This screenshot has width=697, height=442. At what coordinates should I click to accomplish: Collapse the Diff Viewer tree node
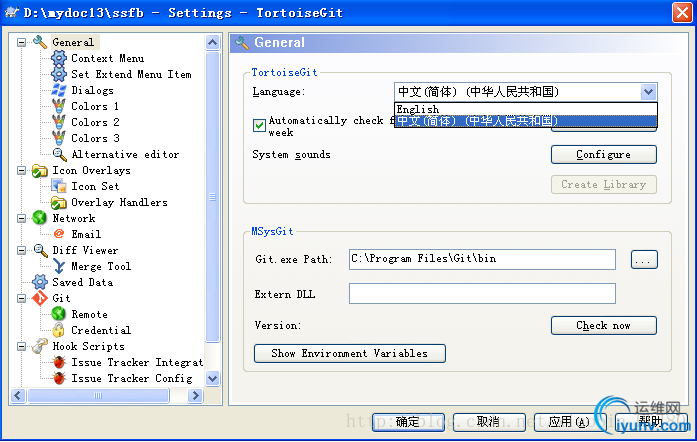(x=21, y=250)
